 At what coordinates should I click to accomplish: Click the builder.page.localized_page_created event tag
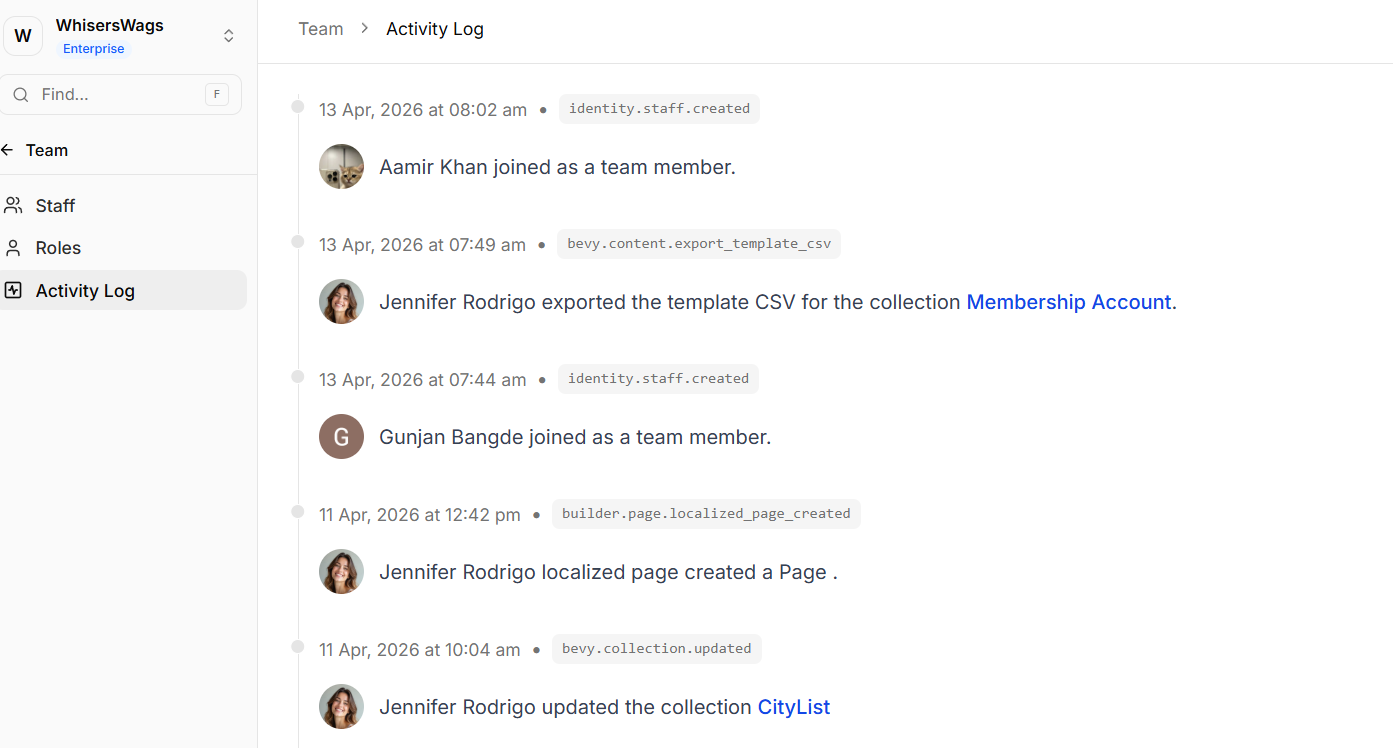tap(706, 514)
